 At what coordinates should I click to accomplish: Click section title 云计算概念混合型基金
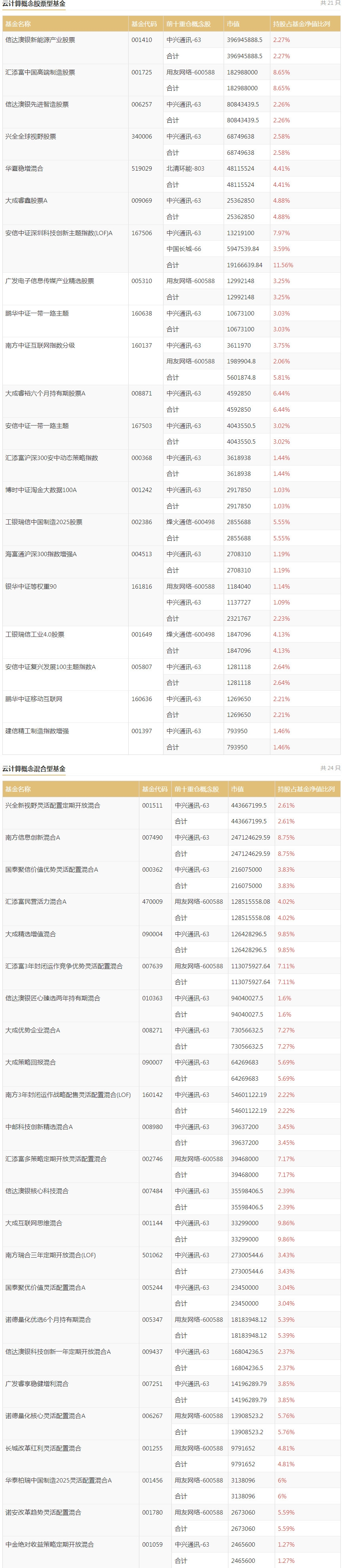click(34, 769)
